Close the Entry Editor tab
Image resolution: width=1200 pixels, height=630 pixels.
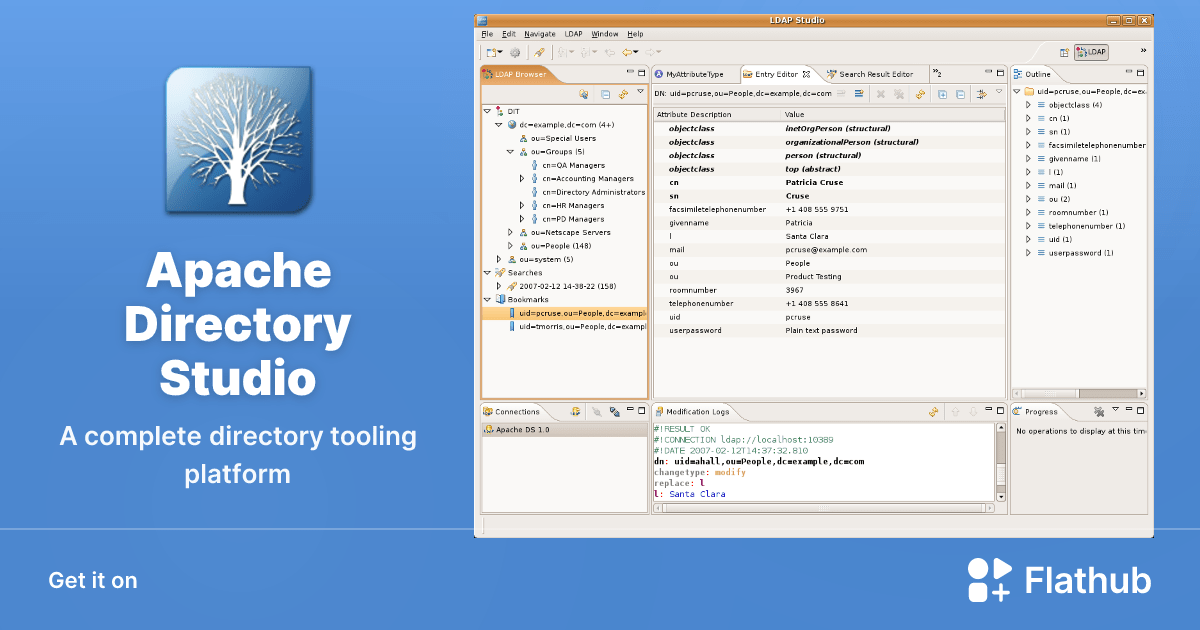click(x=806, y=74)
